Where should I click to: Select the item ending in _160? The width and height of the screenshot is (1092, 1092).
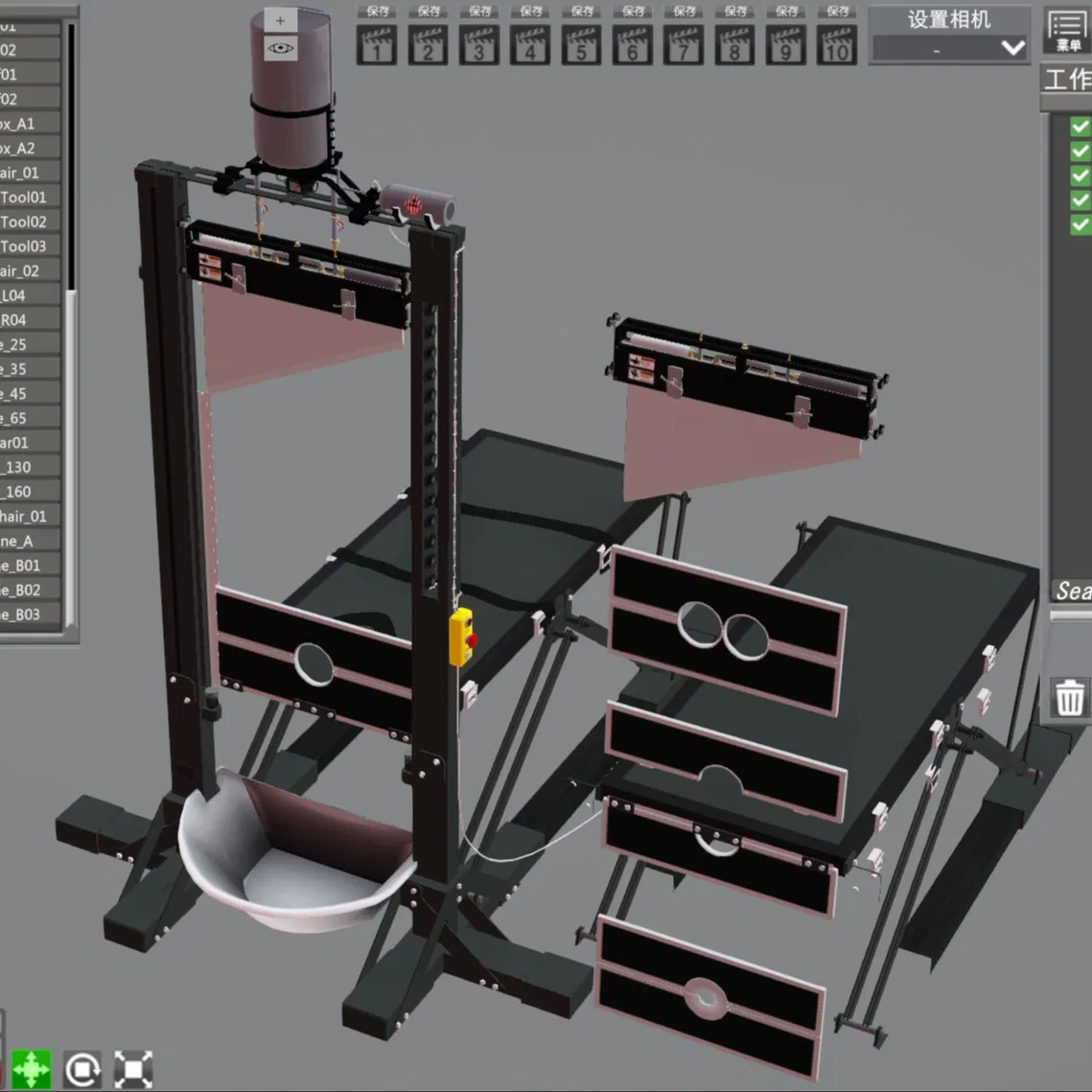pyautogui.click(x=30, y=491)
